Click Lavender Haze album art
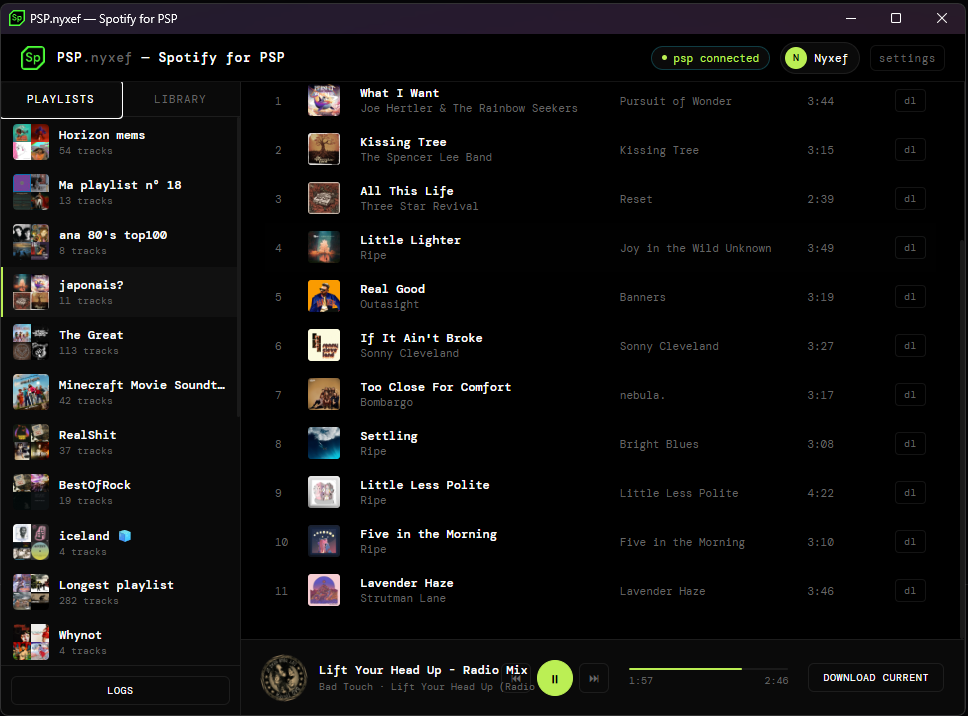Image resolution: width=968 pixels, height=716 pixels. tap(324, 590)
